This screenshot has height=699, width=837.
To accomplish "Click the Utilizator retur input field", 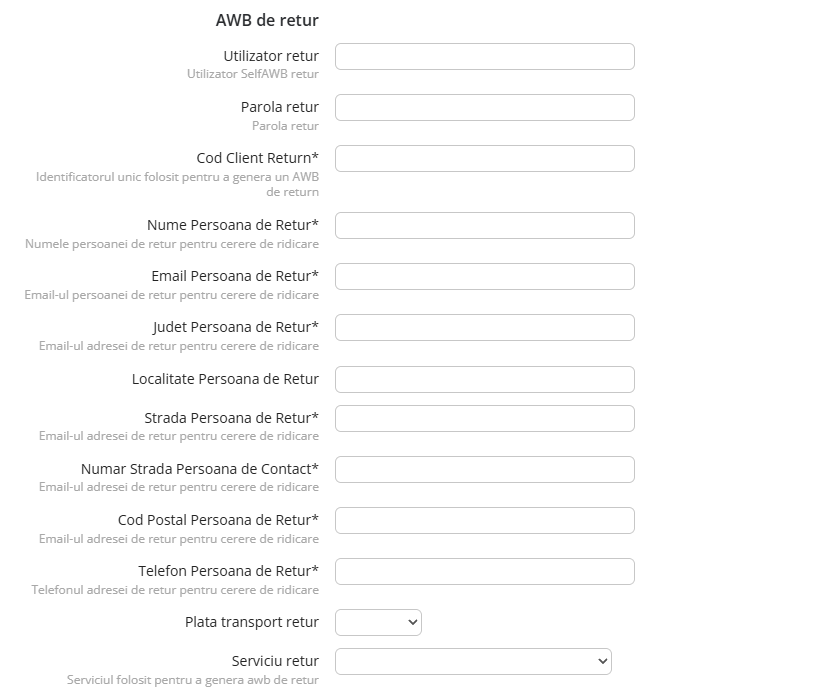I will click(484, 57).
